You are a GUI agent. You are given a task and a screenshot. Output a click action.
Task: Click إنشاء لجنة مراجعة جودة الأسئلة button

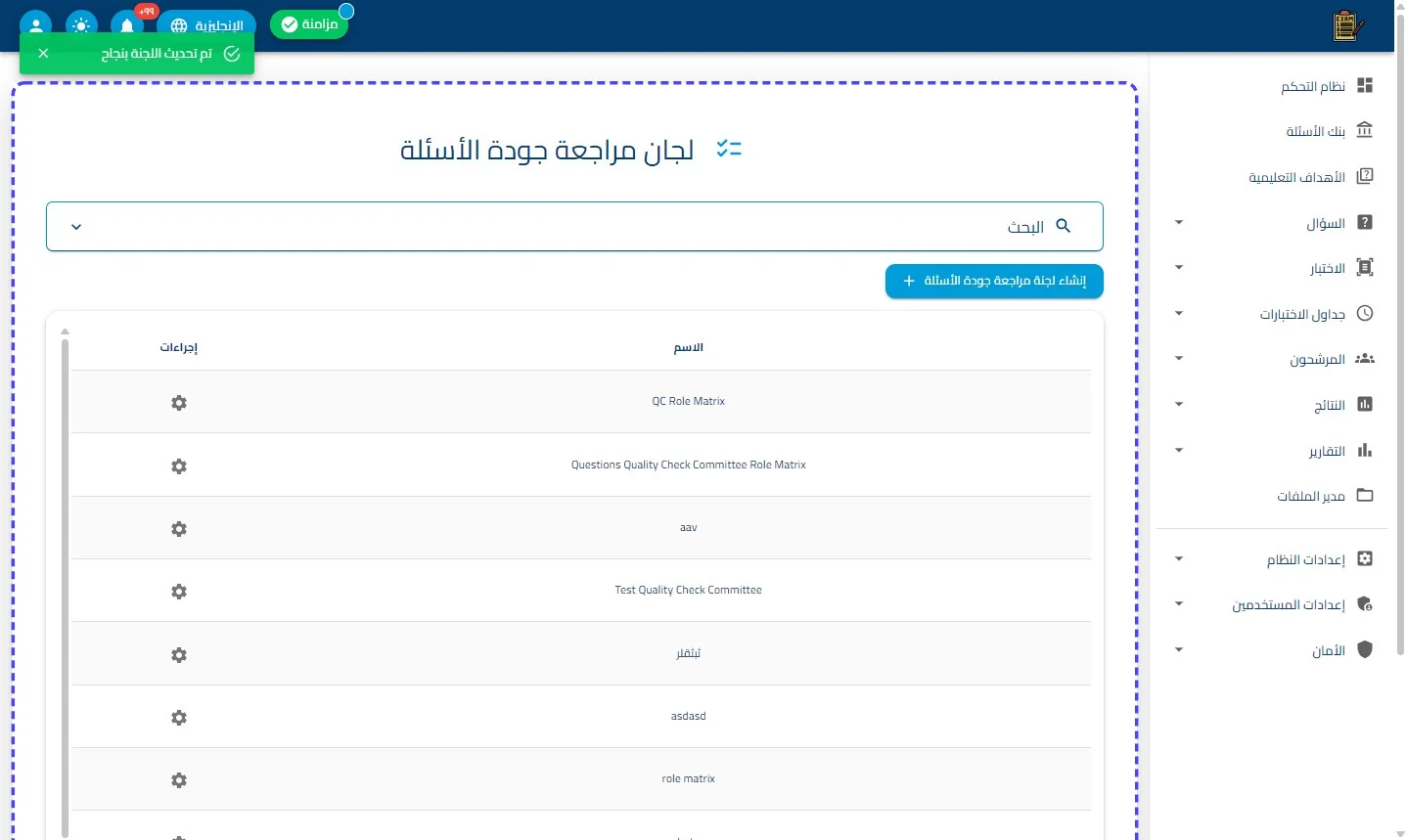tap(994, 281)
